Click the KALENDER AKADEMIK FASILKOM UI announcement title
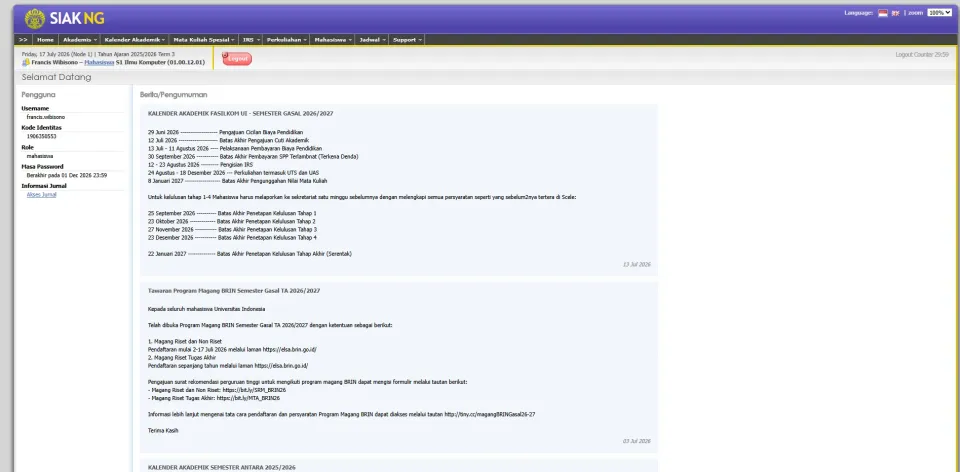The height and width of the screenshot is (472, 960). tap(241, 113)
